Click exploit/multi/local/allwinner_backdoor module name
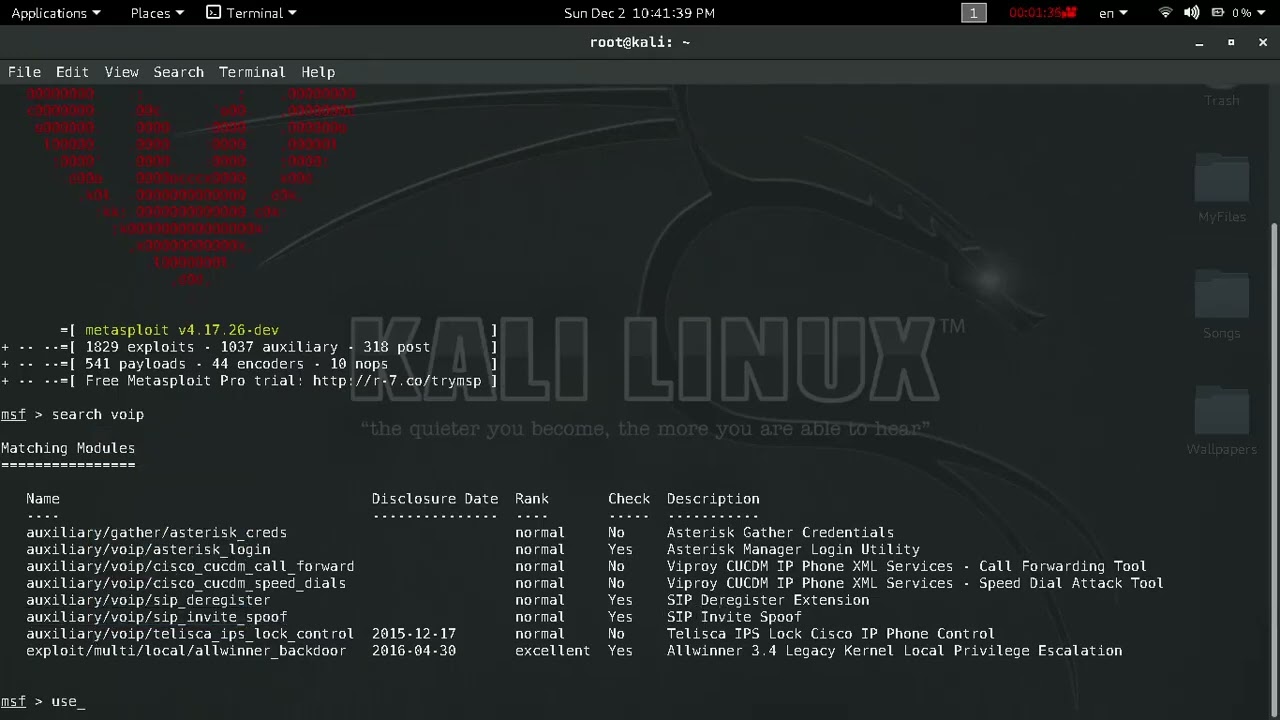Screen dimensions: 1280x720 coord(186,651)
